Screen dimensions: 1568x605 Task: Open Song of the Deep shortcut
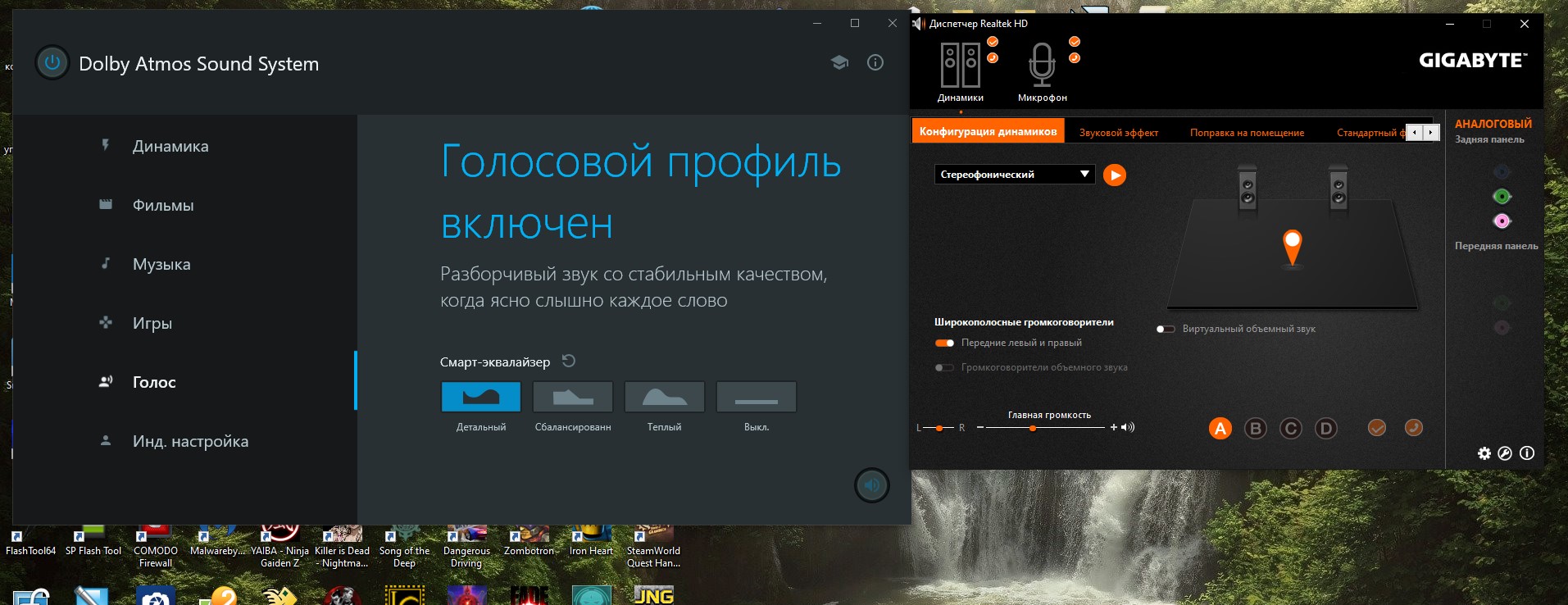[404, 547]
